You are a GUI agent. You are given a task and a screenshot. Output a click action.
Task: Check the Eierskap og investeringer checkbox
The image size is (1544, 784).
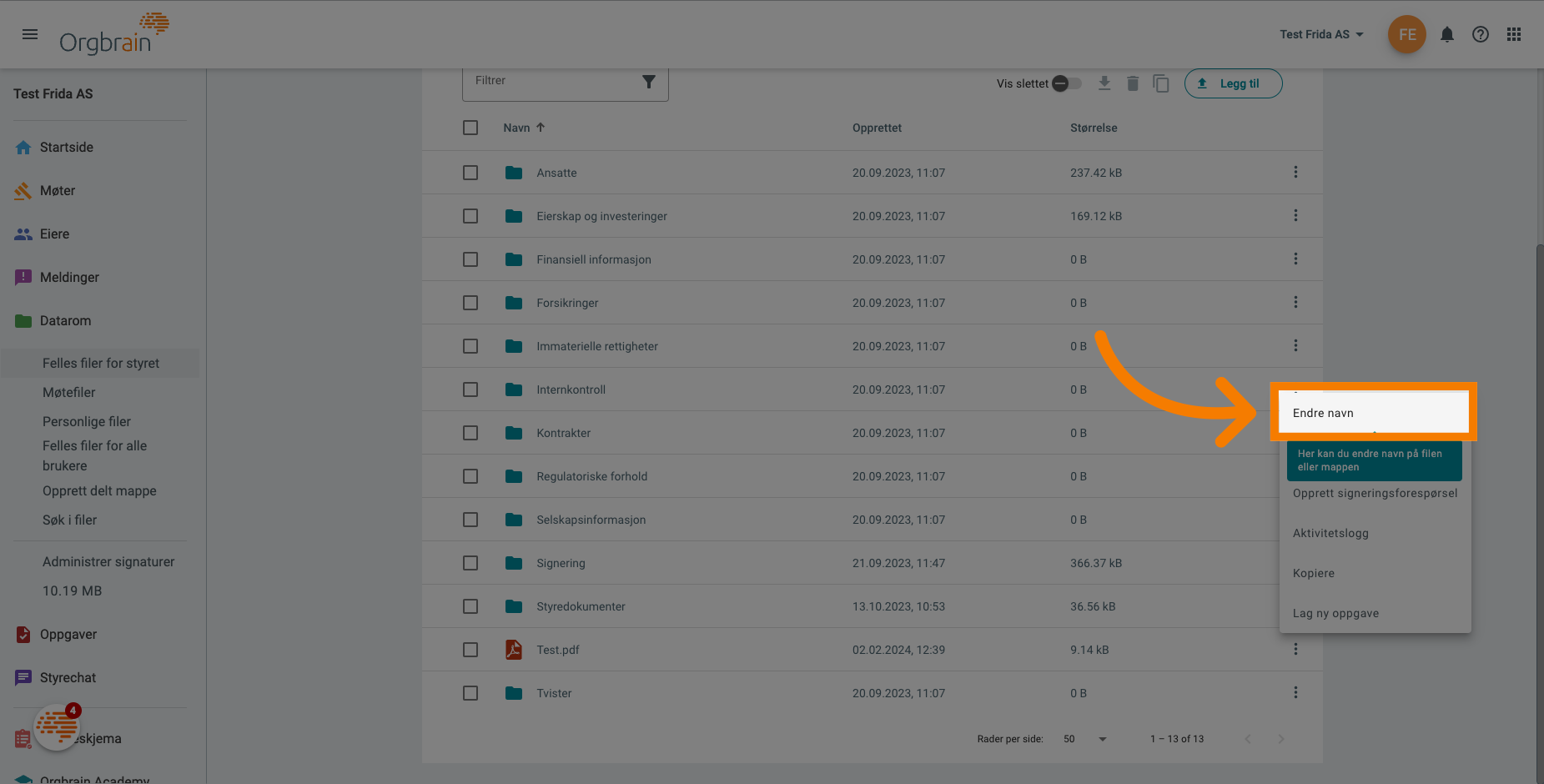tap(470, 216)
